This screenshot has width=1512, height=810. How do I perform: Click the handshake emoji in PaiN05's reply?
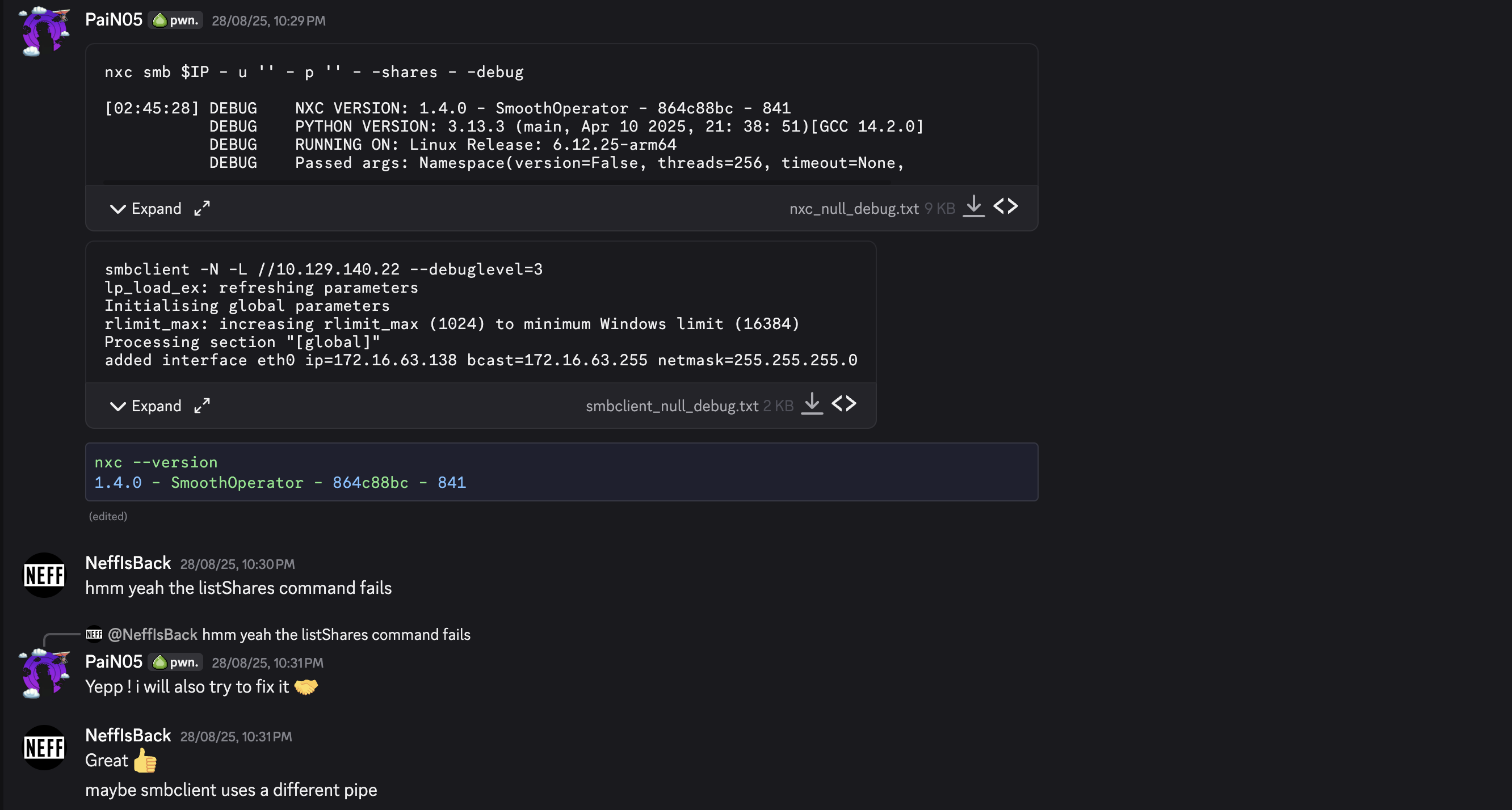pyautogui.click(x=306, y=687)
